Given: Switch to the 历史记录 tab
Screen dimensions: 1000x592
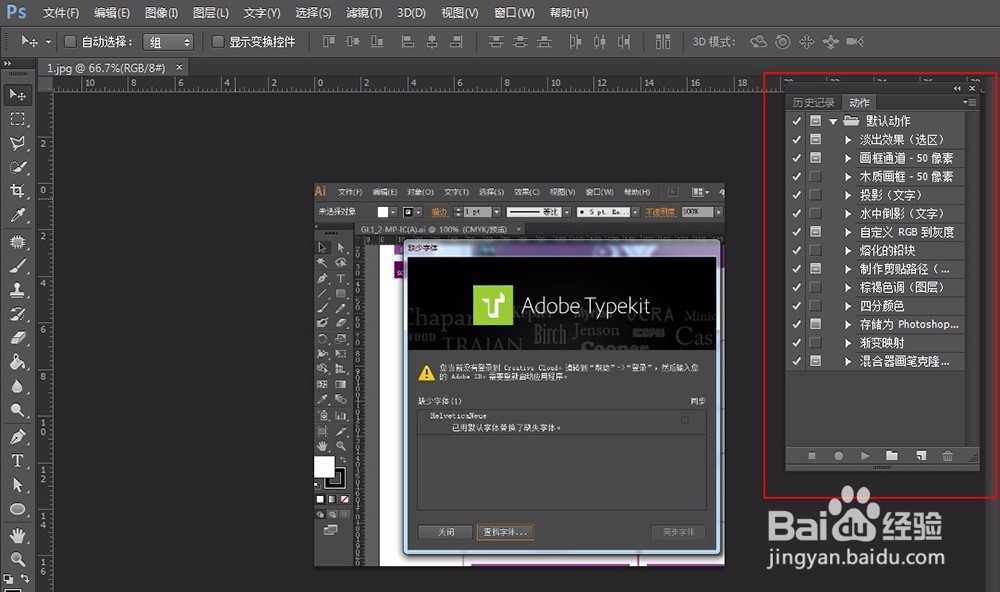Looking at the screenshot, I should tap(813, 103).
